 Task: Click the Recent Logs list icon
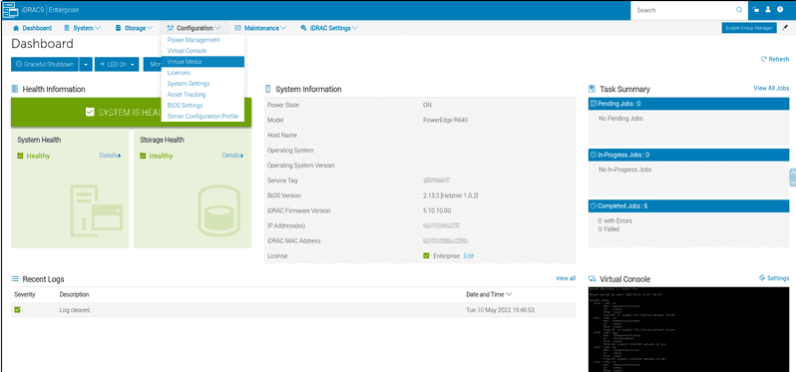[15, 279]
